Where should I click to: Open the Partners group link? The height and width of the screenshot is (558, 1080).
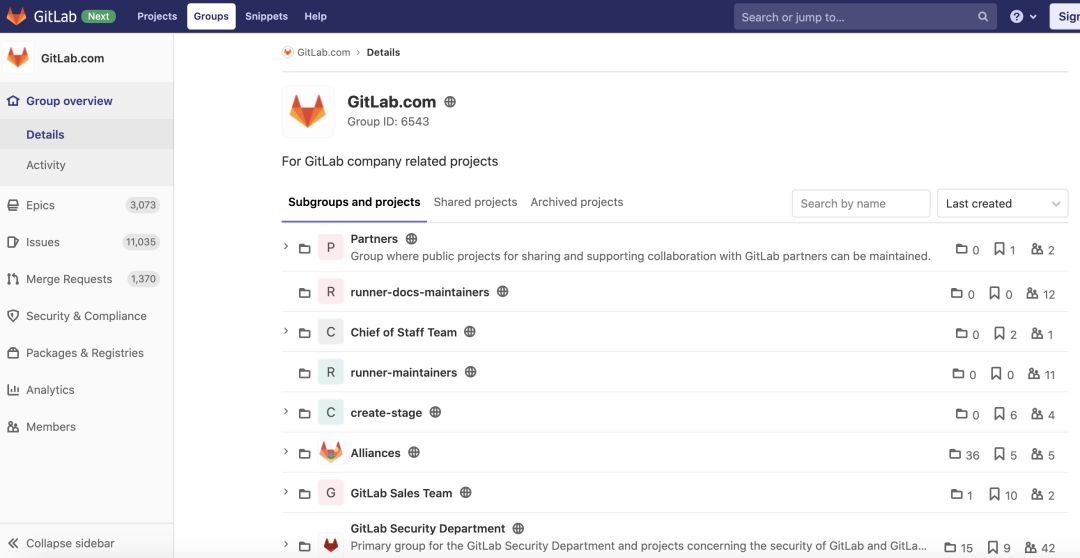pos(374,239)
